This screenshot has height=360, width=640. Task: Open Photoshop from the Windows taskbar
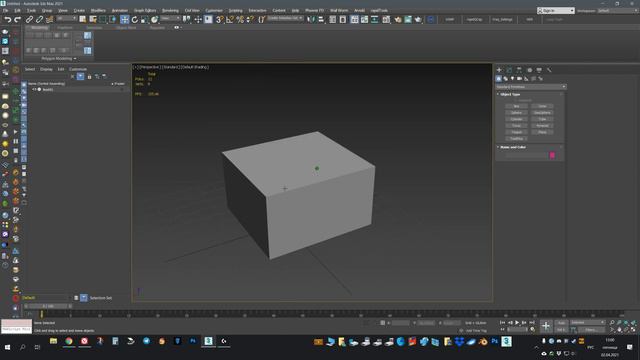193,341
